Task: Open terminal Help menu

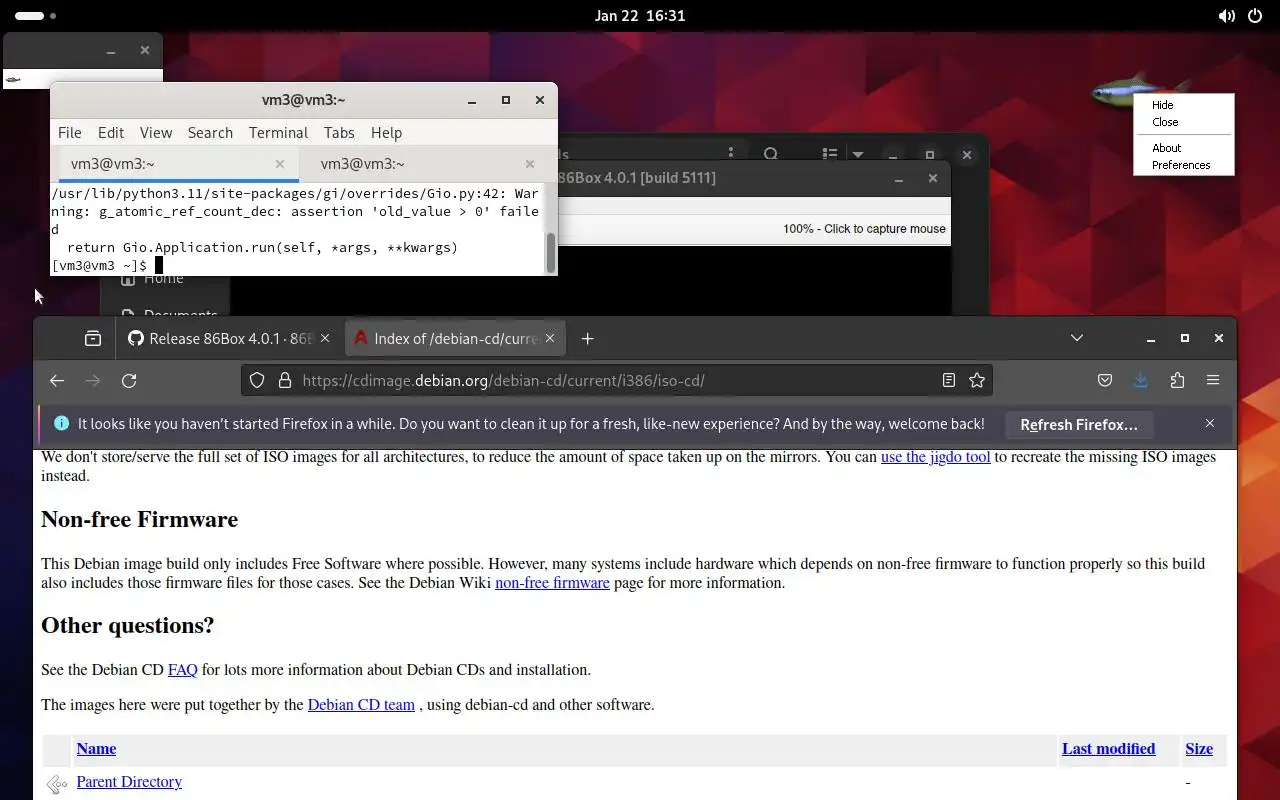Action: [386, 132]
